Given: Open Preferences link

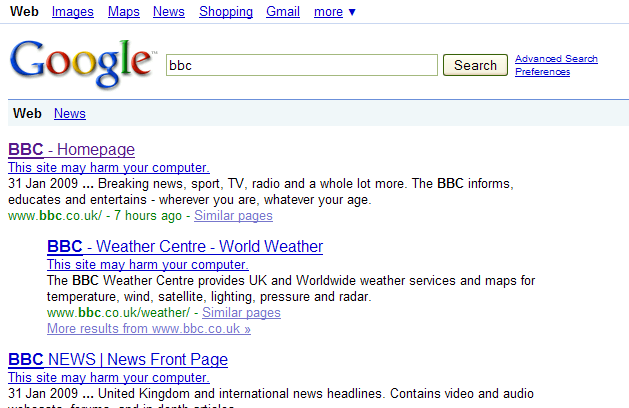Looking at the screenshot, I should pos(542,72).
